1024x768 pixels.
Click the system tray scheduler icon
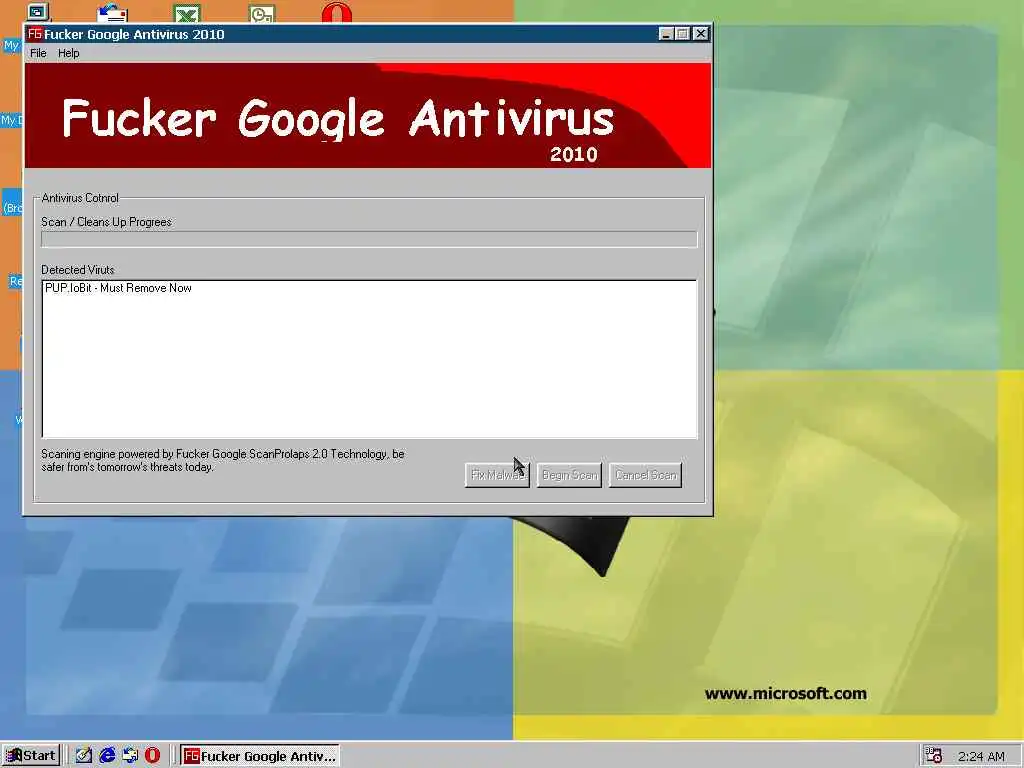pos(933,756)
